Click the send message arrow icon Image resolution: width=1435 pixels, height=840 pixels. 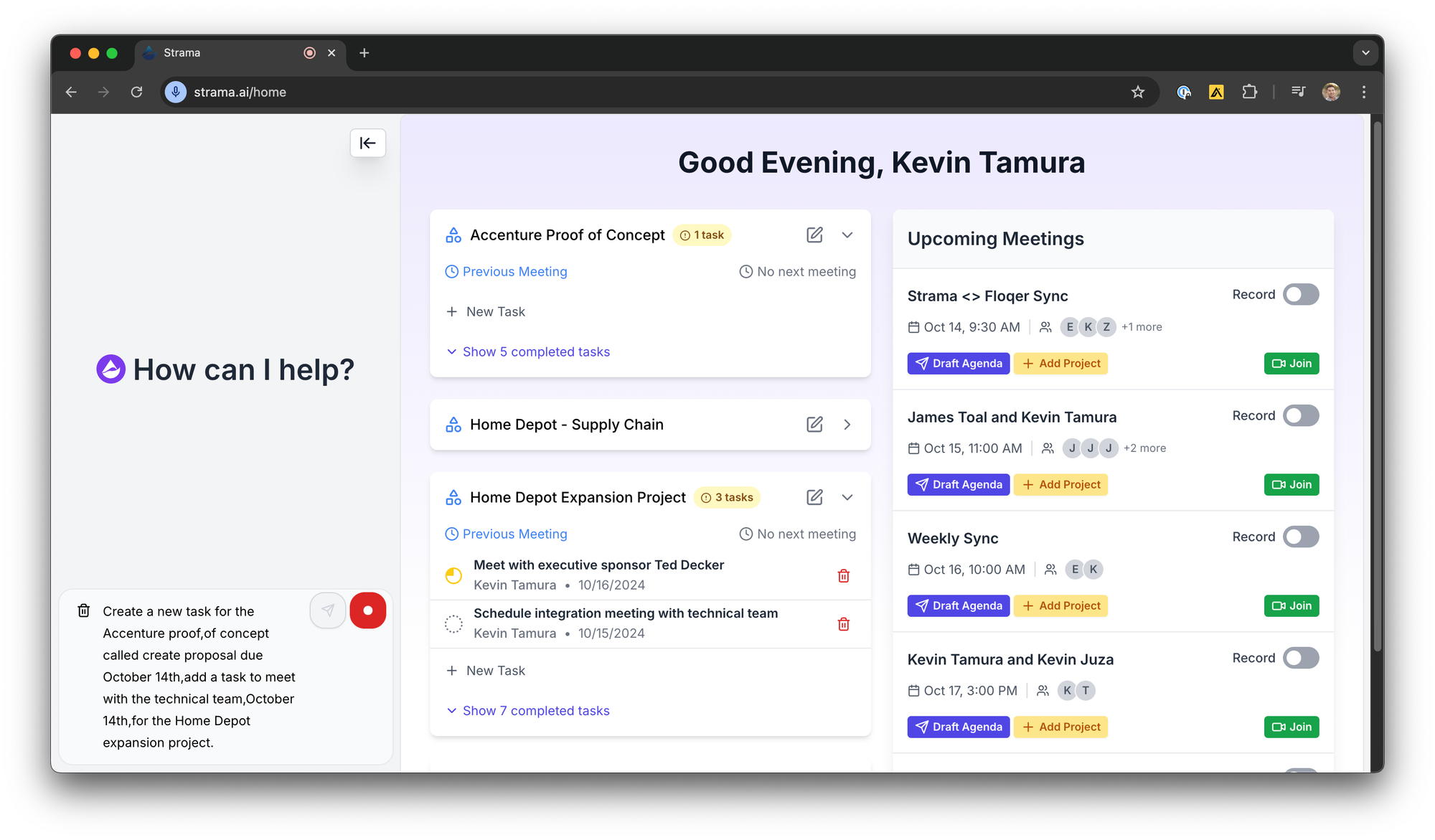coord(328,610)
